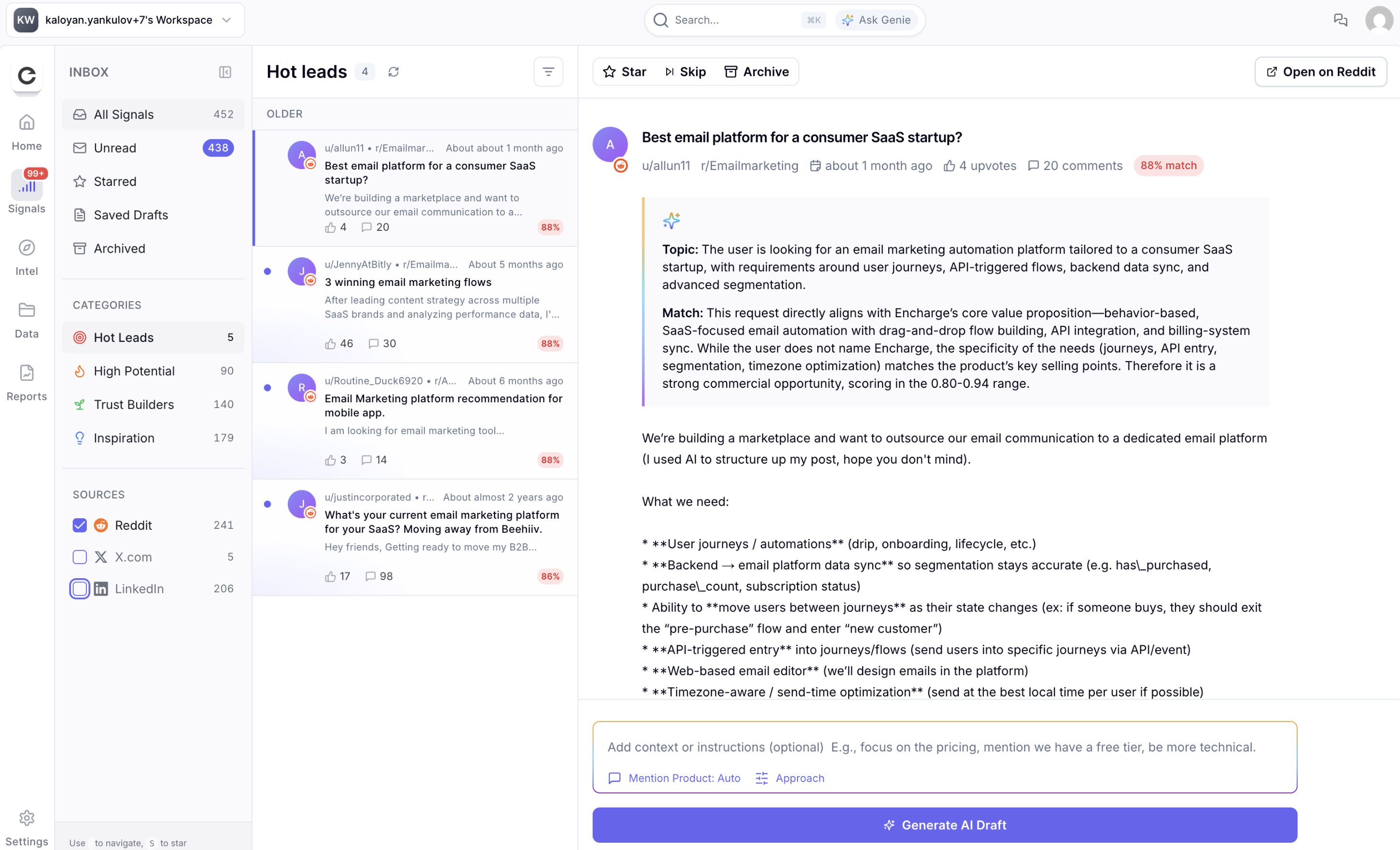Screen dimensions: 1400x850
Task: Select the Starred inbox view
Action: [115, 181]
